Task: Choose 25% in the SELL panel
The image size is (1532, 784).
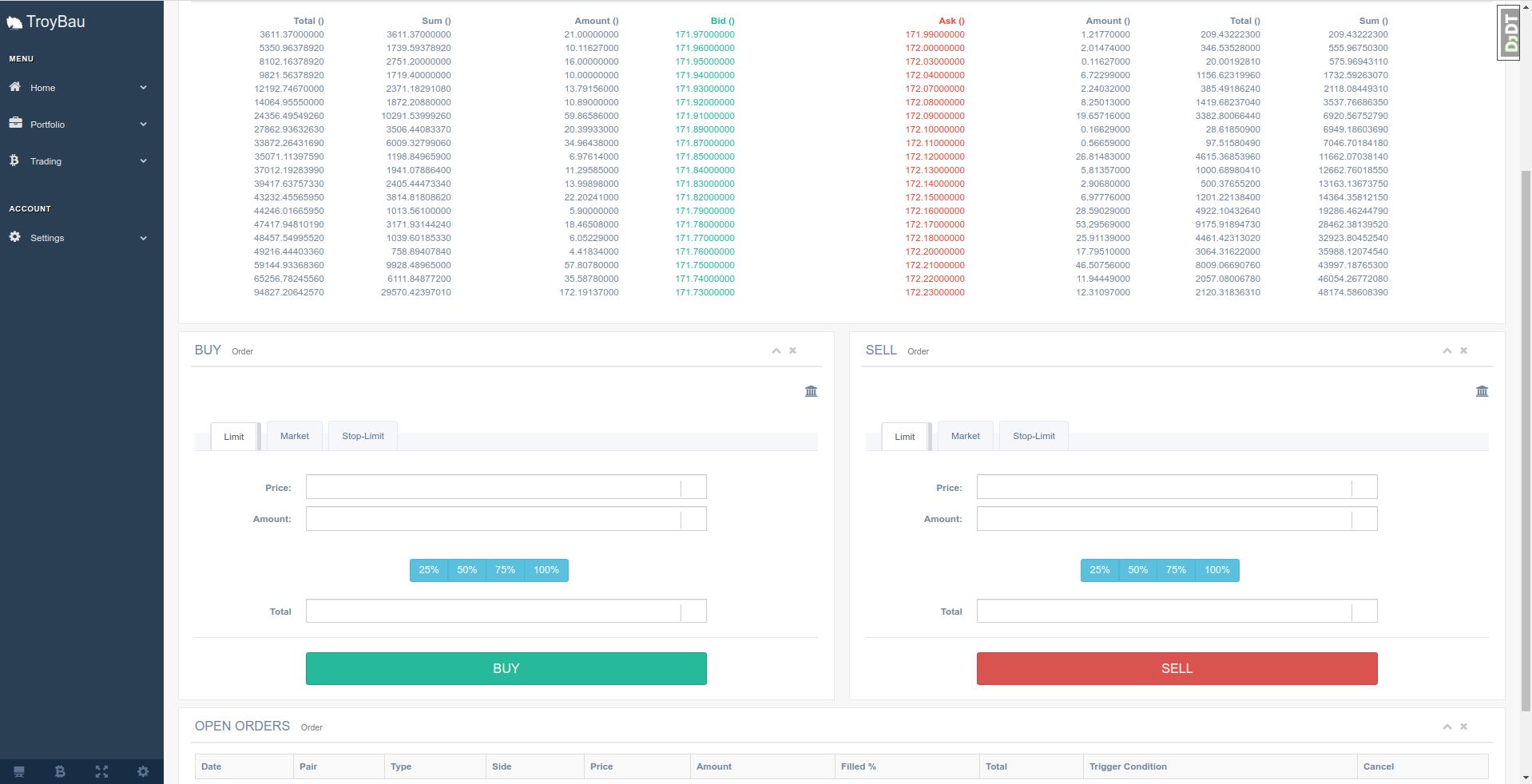Action: 1100,570
